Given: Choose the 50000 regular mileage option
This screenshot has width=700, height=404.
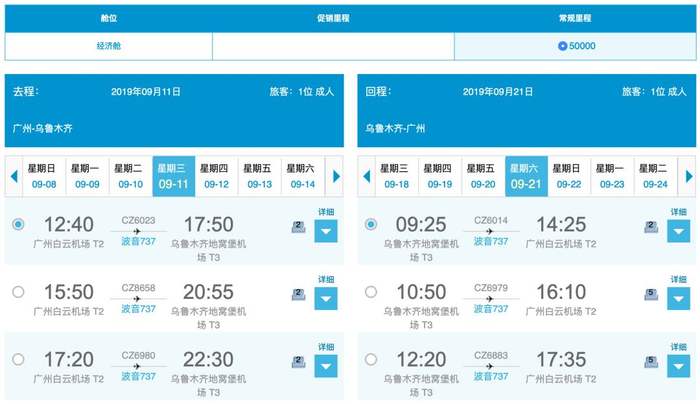Looking at the screenshot, I should tap(576, 46).
